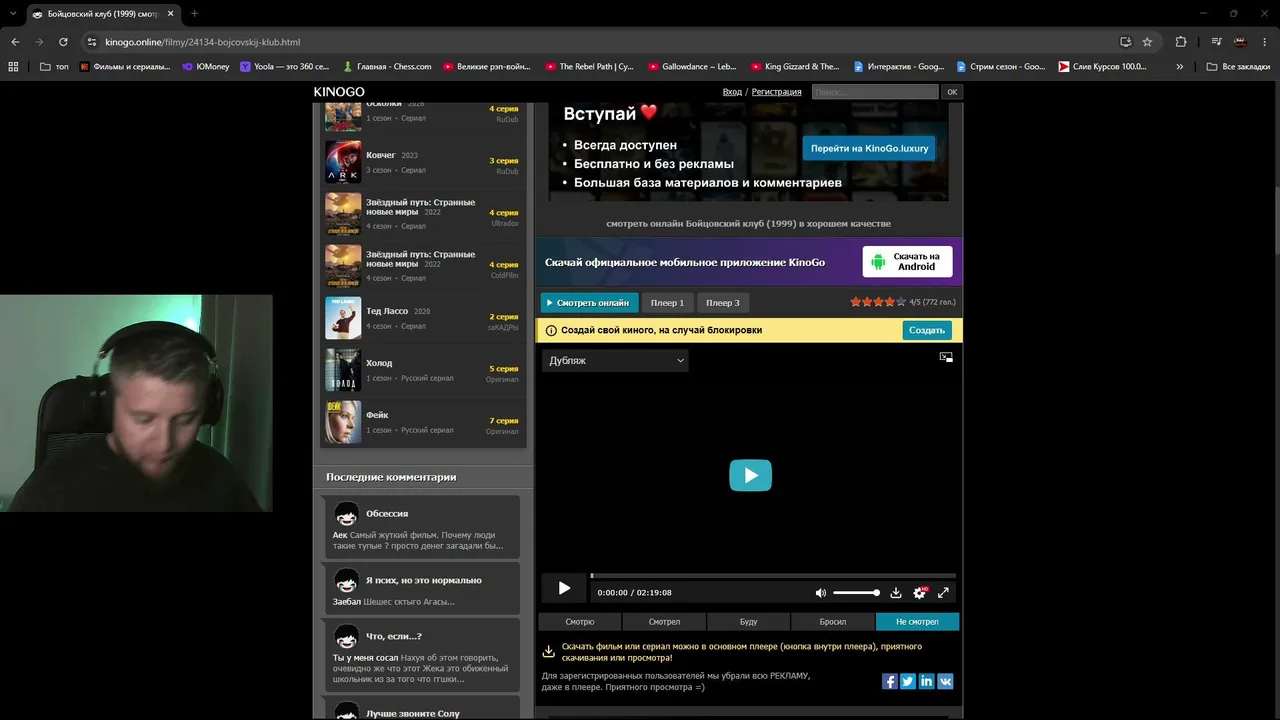1280x720 pixels.
Task: Share on VK icon
Action: (945, 681)
